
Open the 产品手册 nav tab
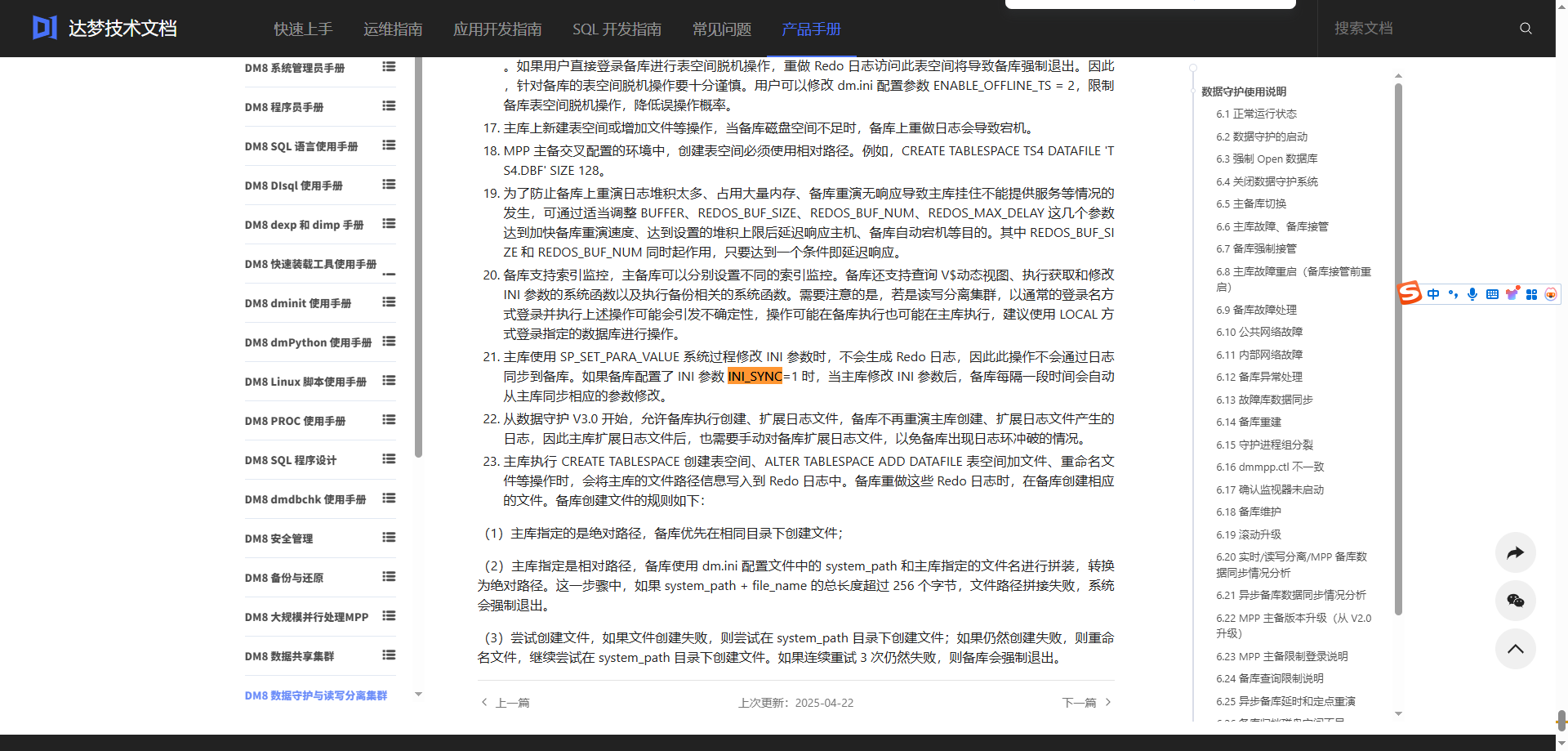[x=811, y=29]
